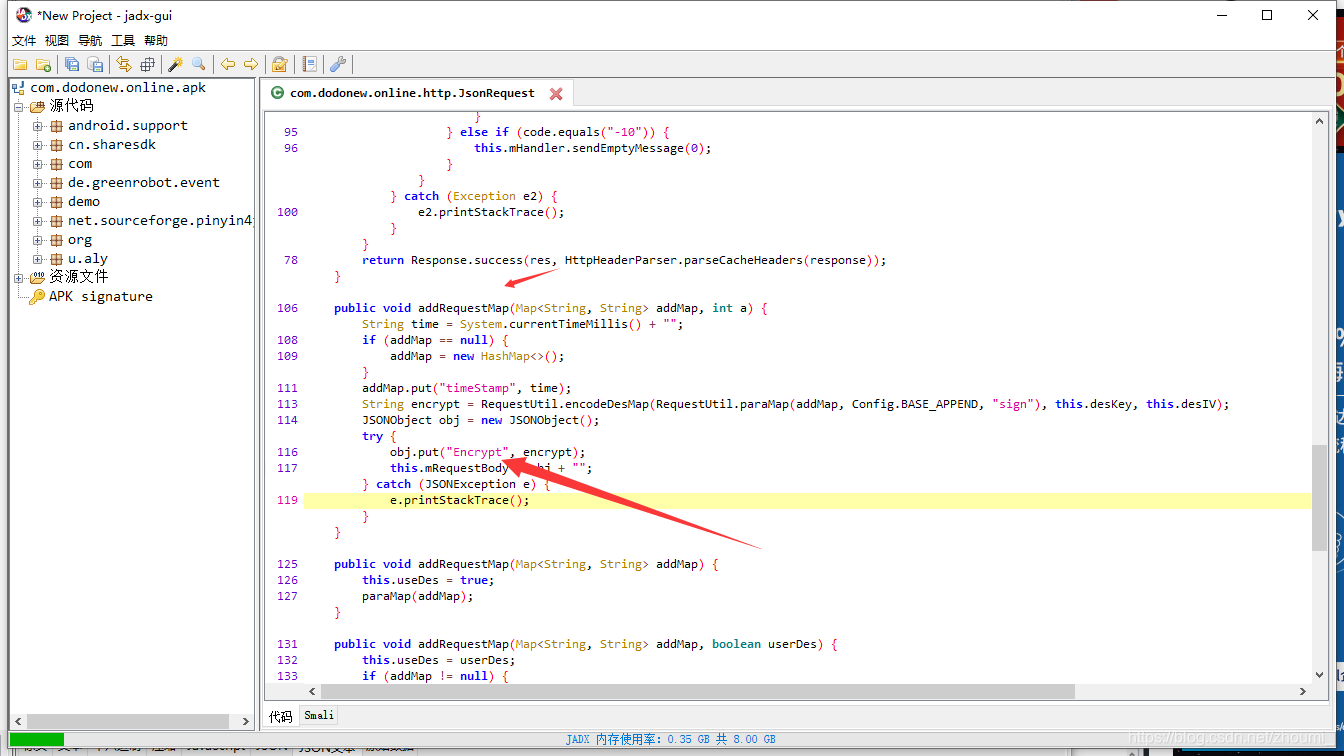1344x756 pixels.
Task: Expand the demo package node
Action: click(x=38, y=202)
